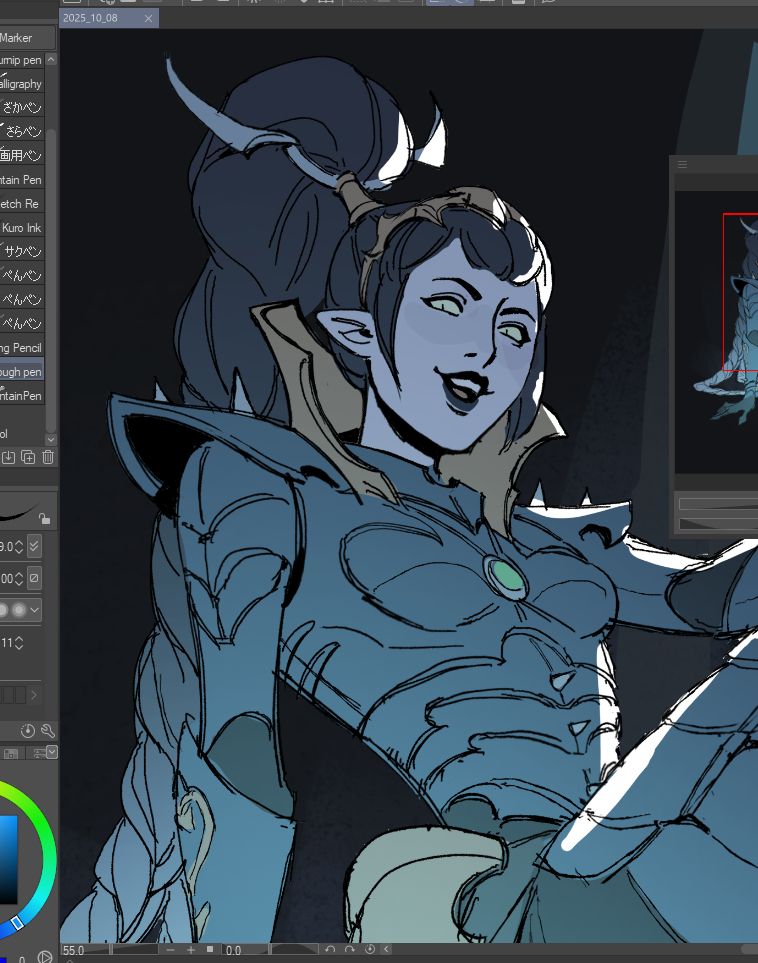The height and width of the screenshot is (963, 758).
Task: Click the fit-to-screen square icon
Action: [x=210, y=949]
